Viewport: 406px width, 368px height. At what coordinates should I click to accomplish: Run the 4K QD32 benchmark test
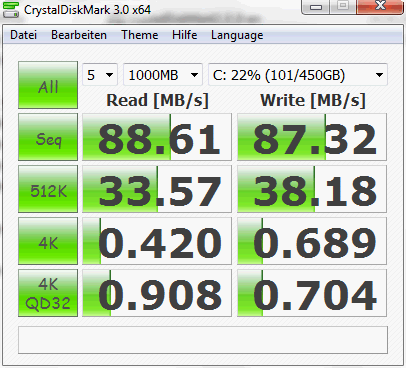point(48,293)
